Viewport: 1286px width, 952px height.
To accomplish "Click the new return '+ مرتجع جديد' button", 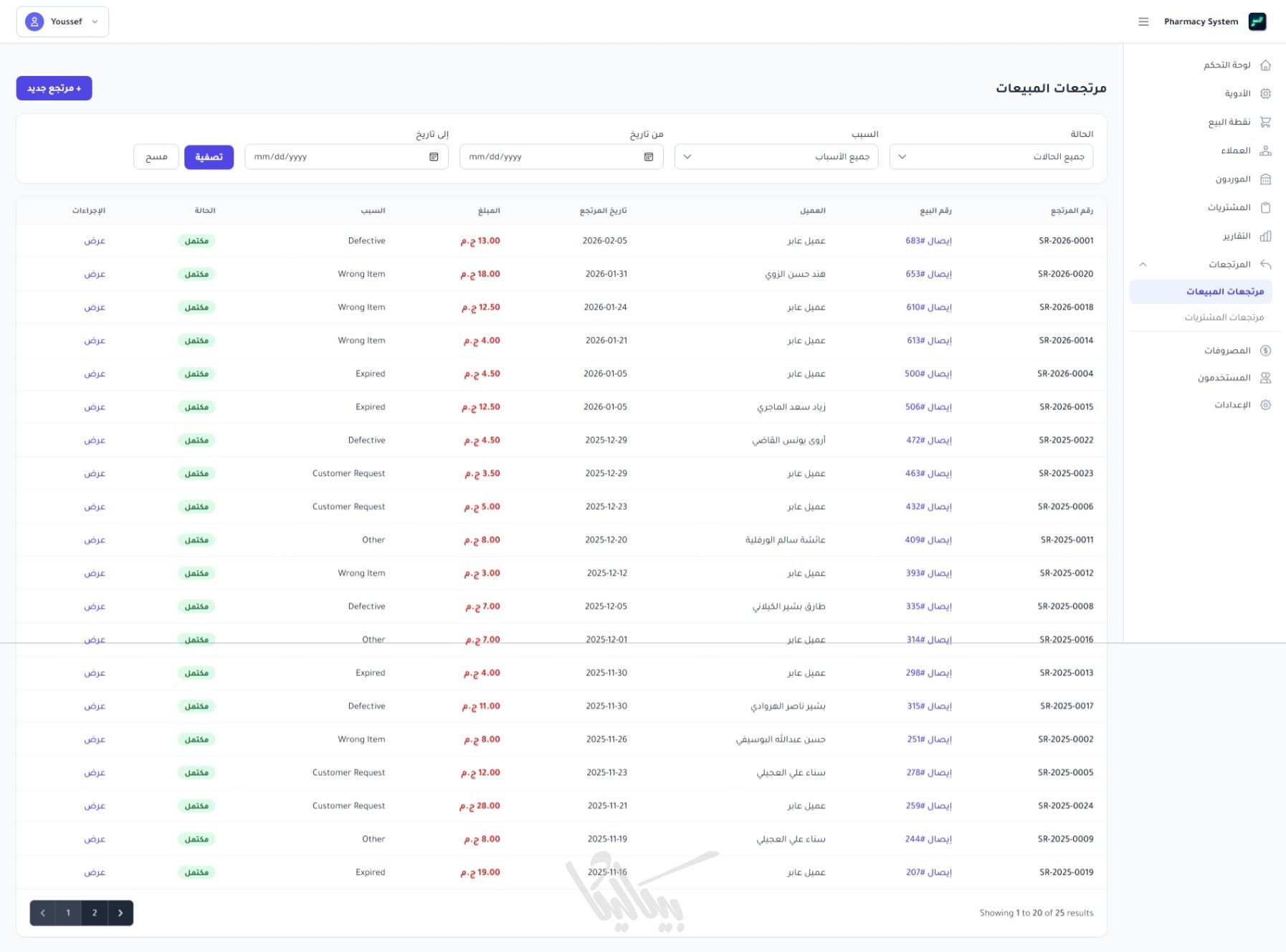I will click(54, 88).
